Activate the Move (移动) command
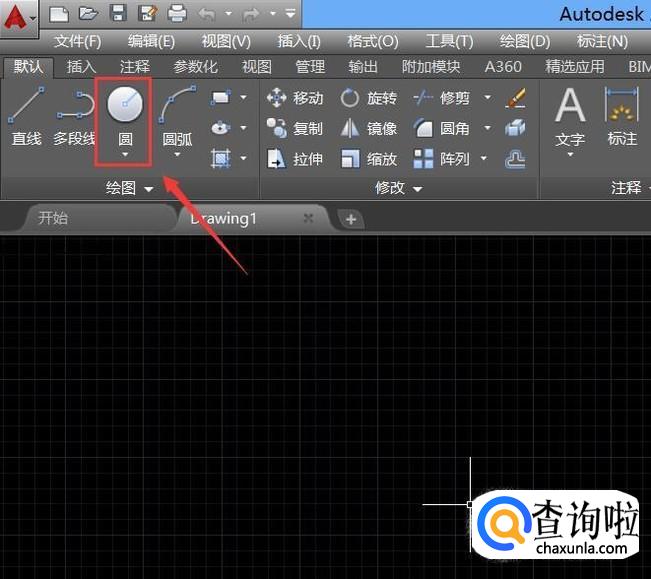 pyautogui.click(x=295, y=98)
